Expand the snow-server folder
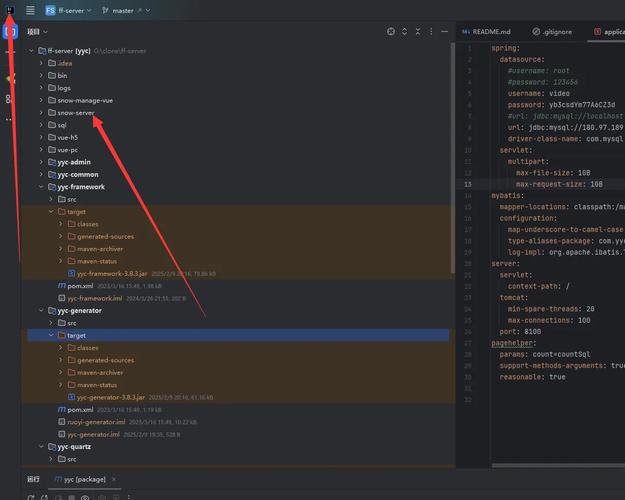 pyautogui.click(x=42, y=113)
